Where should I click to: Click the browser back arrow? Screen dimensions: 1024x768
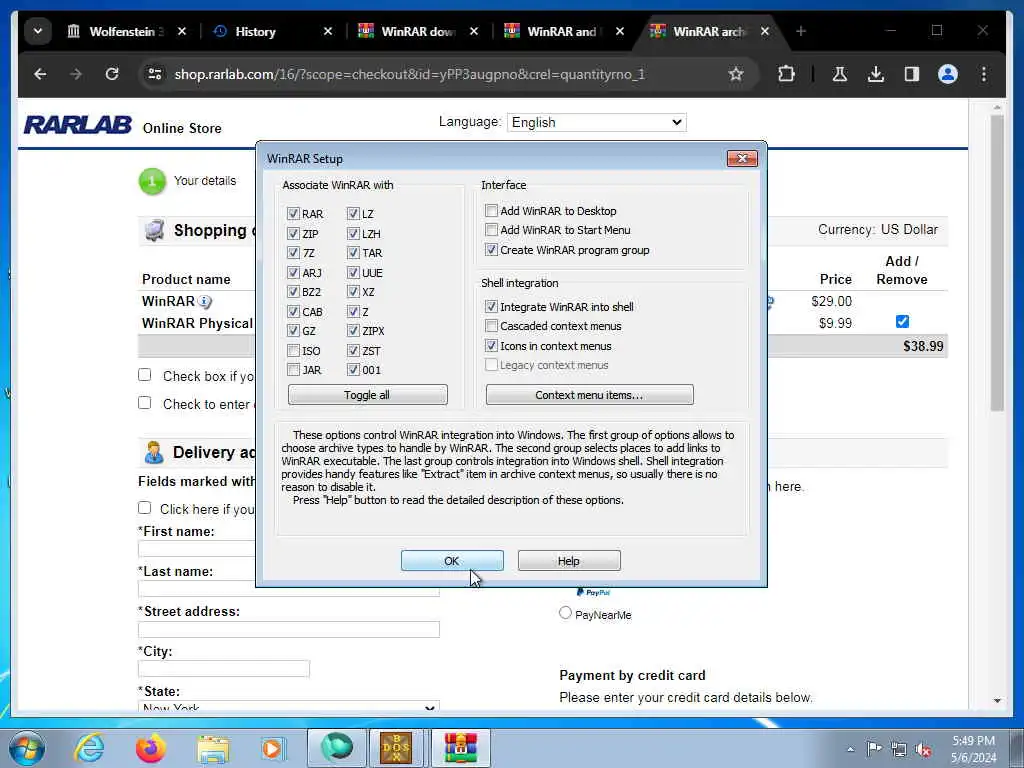(40, 74)
